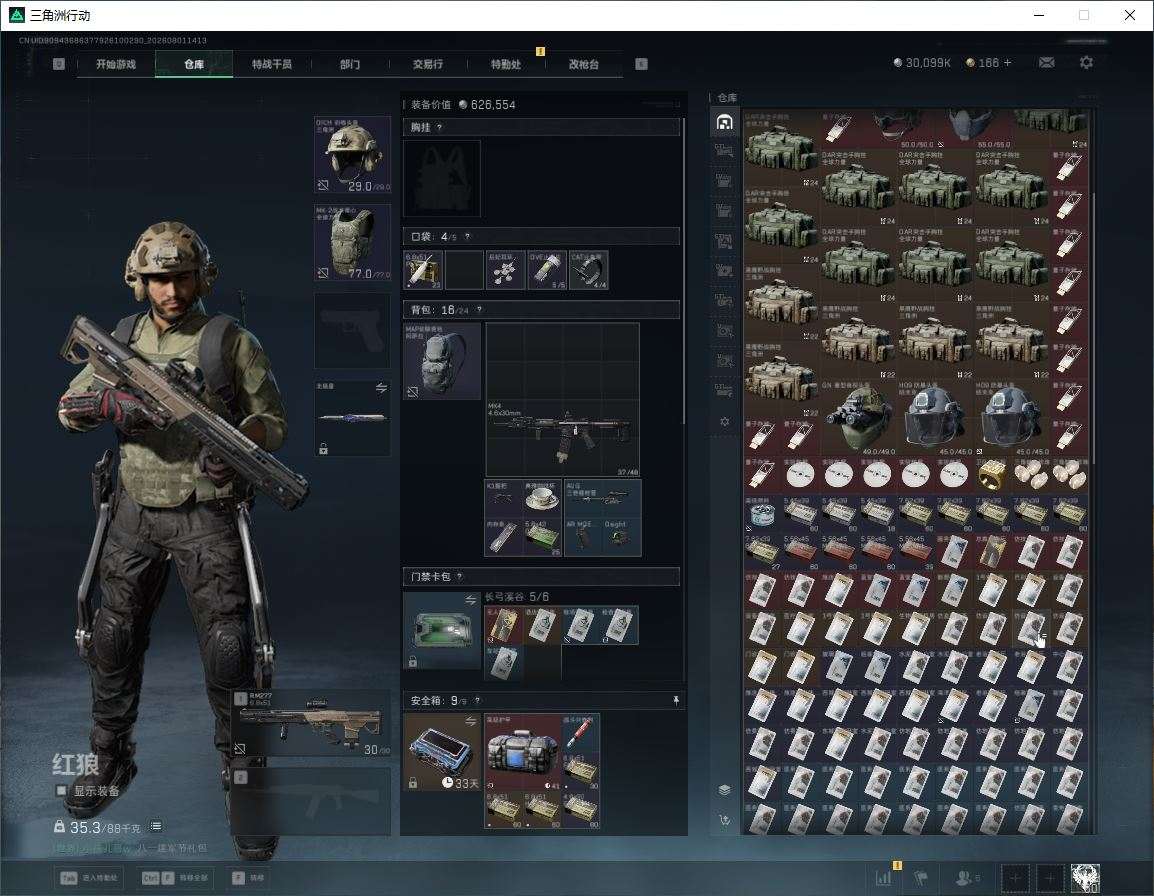Image resolution: width=1154 pixels, height=896 pixels.
Task: Select the night-vision helmet in warehouse
Action: pyautogui.click(x=858, y=417)
